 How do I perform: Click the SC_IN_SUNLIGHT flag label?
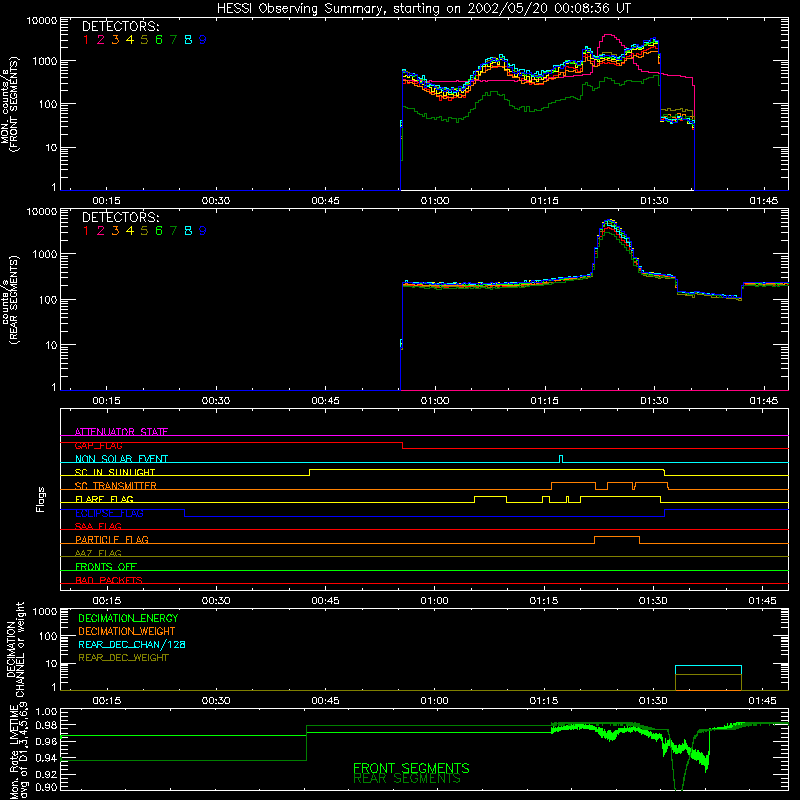(x=115, y=472)
